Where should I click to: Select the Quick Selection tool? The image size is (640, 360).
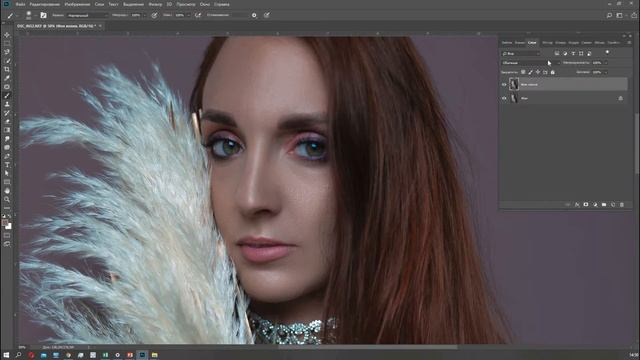[7, 61]
